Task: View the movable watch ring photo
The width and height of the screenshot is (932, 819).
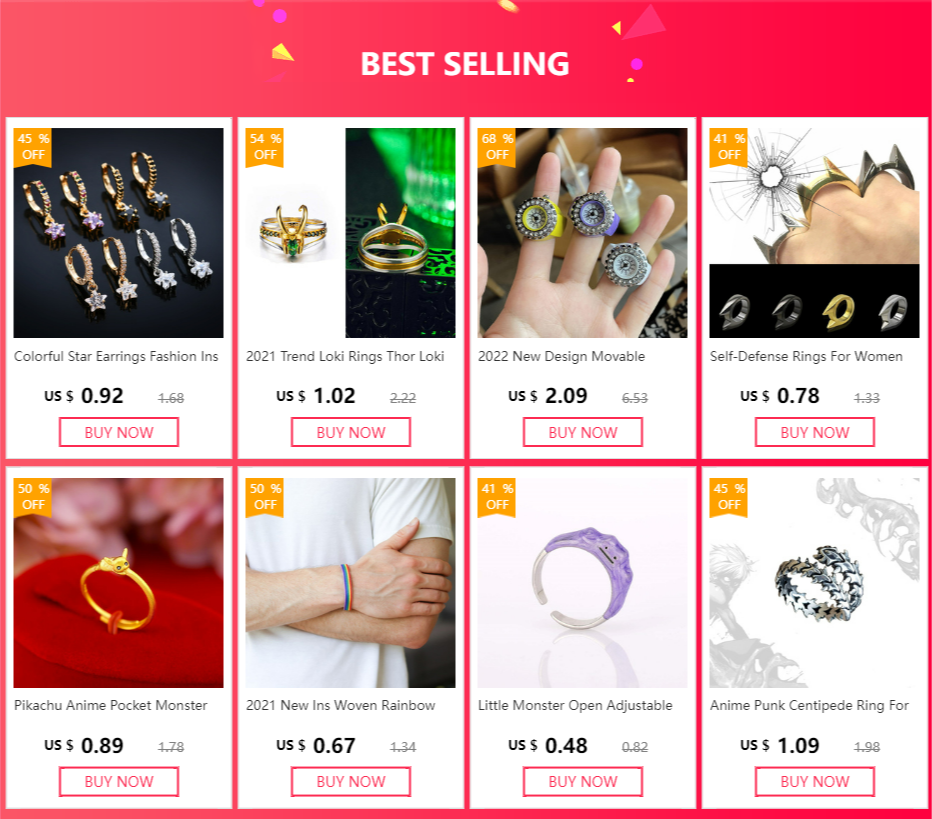Action: pyautogui.click(x=582, y=233)
